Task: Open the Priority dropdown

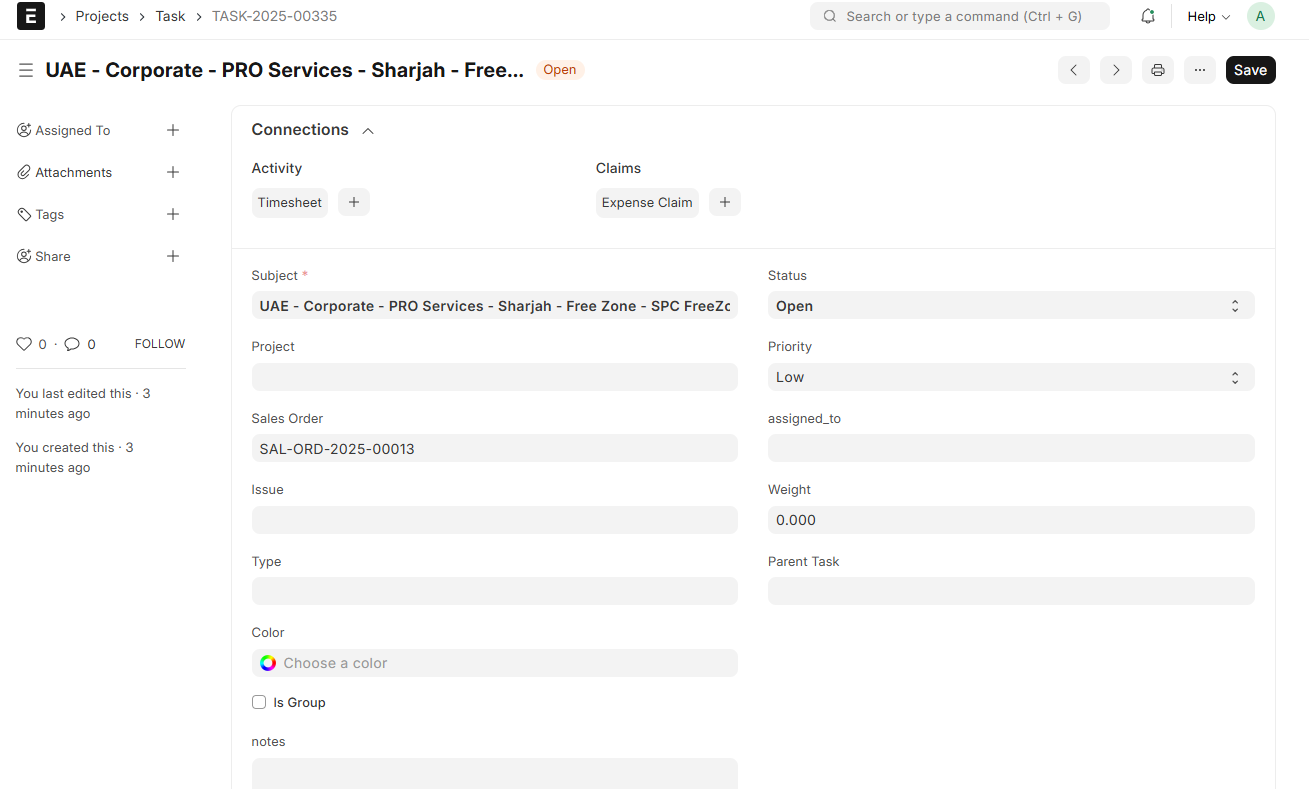Action: (1010, 377)
